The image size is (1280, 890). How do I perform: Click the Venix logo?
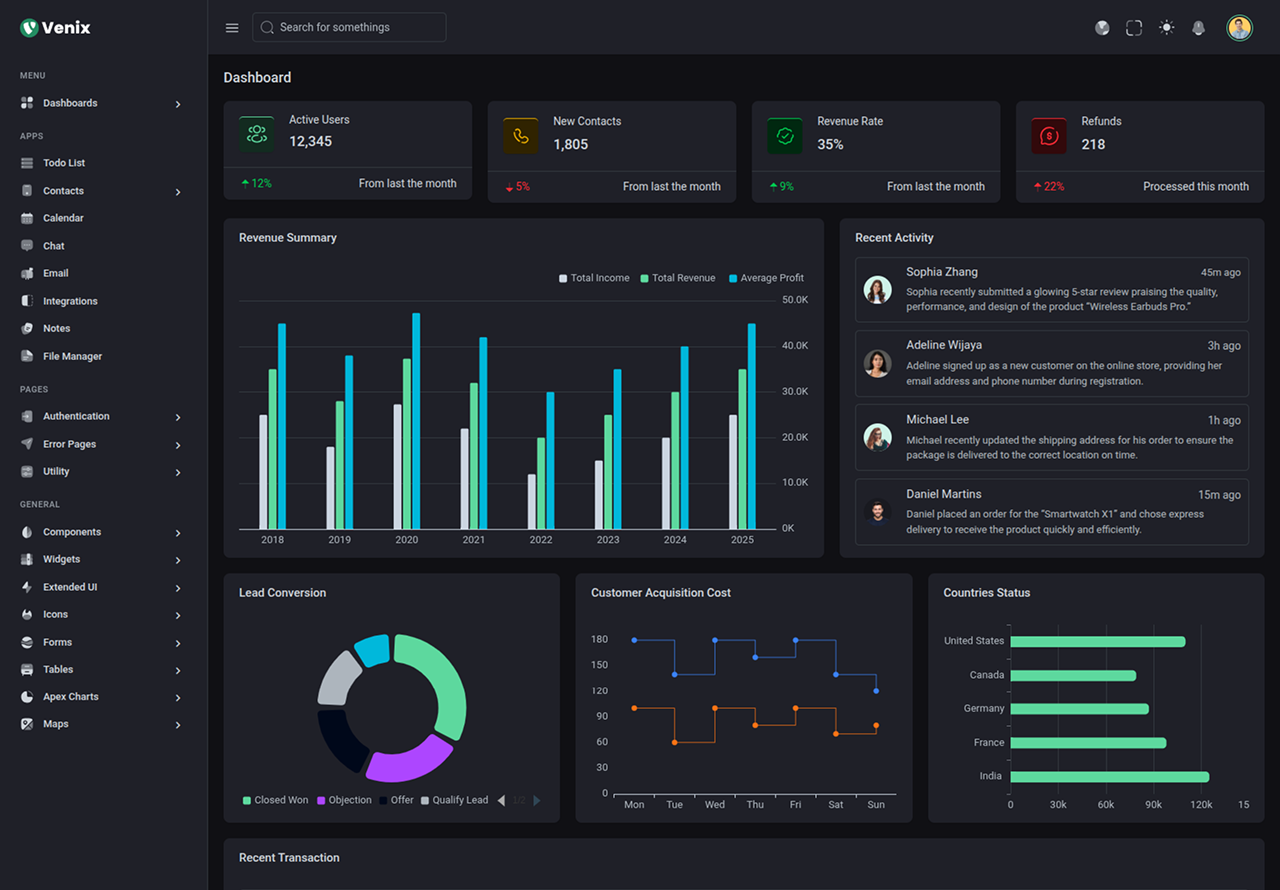pos(56,28)
